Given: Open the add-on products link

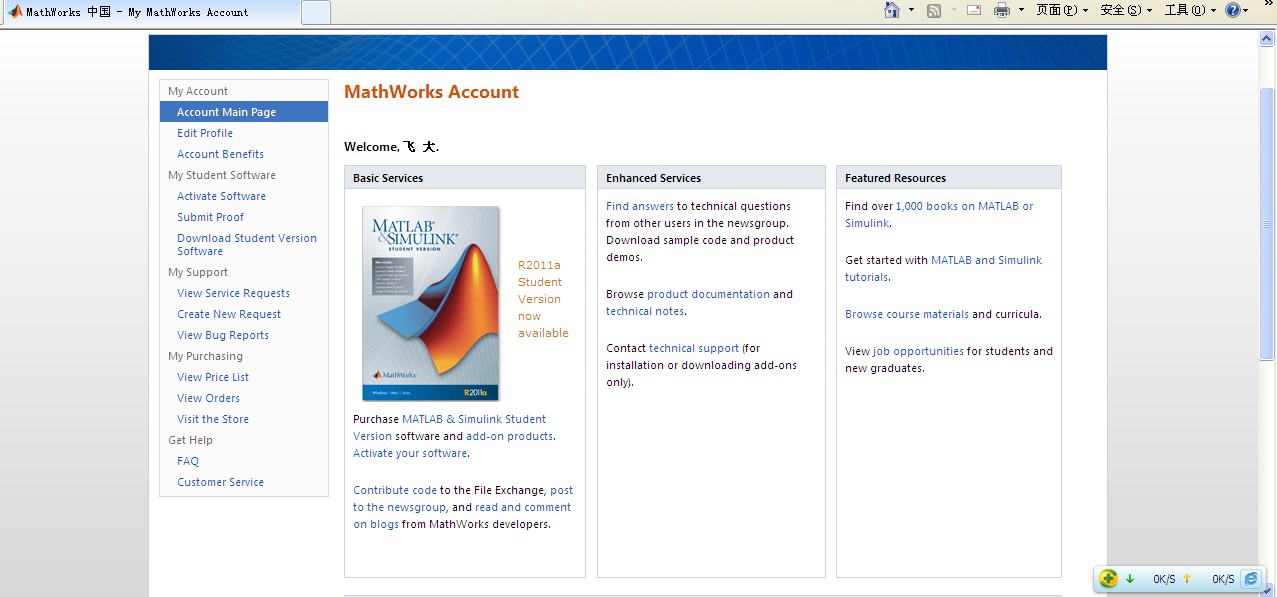Looking at the screenshot, I should tap(509, 436).
